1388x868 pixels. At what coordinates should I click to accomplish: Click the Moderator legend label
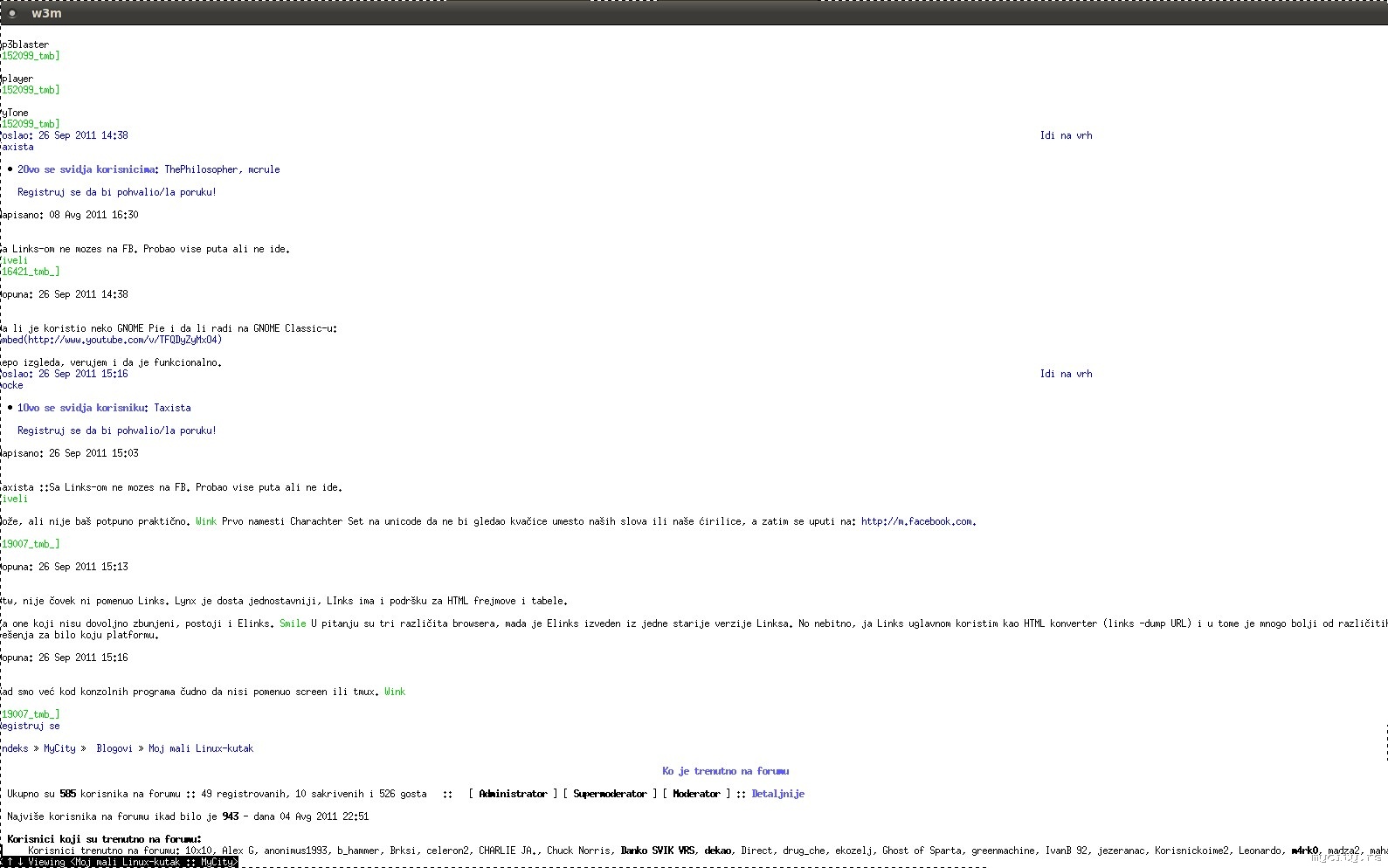[696, 794]
